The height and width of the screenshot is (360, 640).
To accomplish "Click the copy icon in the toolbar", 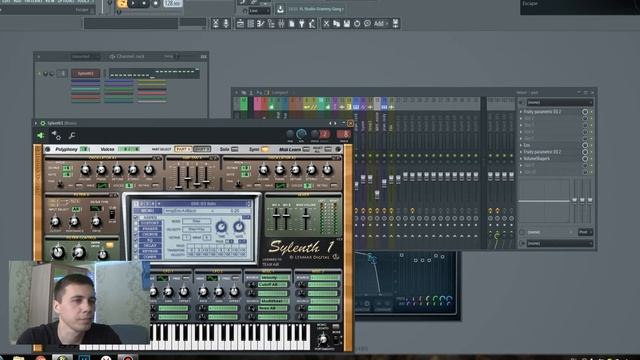I will pyautogui.click(x=336, y=24).
